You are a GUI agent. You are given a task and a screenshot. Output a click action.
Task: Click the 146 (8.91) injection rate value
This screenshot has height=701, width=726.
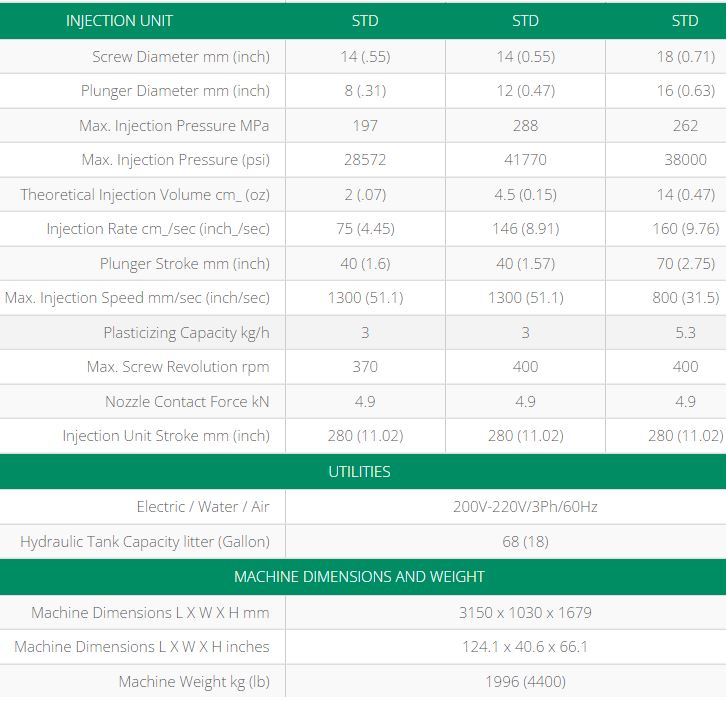pyautogui.click(x=525, y=229)
